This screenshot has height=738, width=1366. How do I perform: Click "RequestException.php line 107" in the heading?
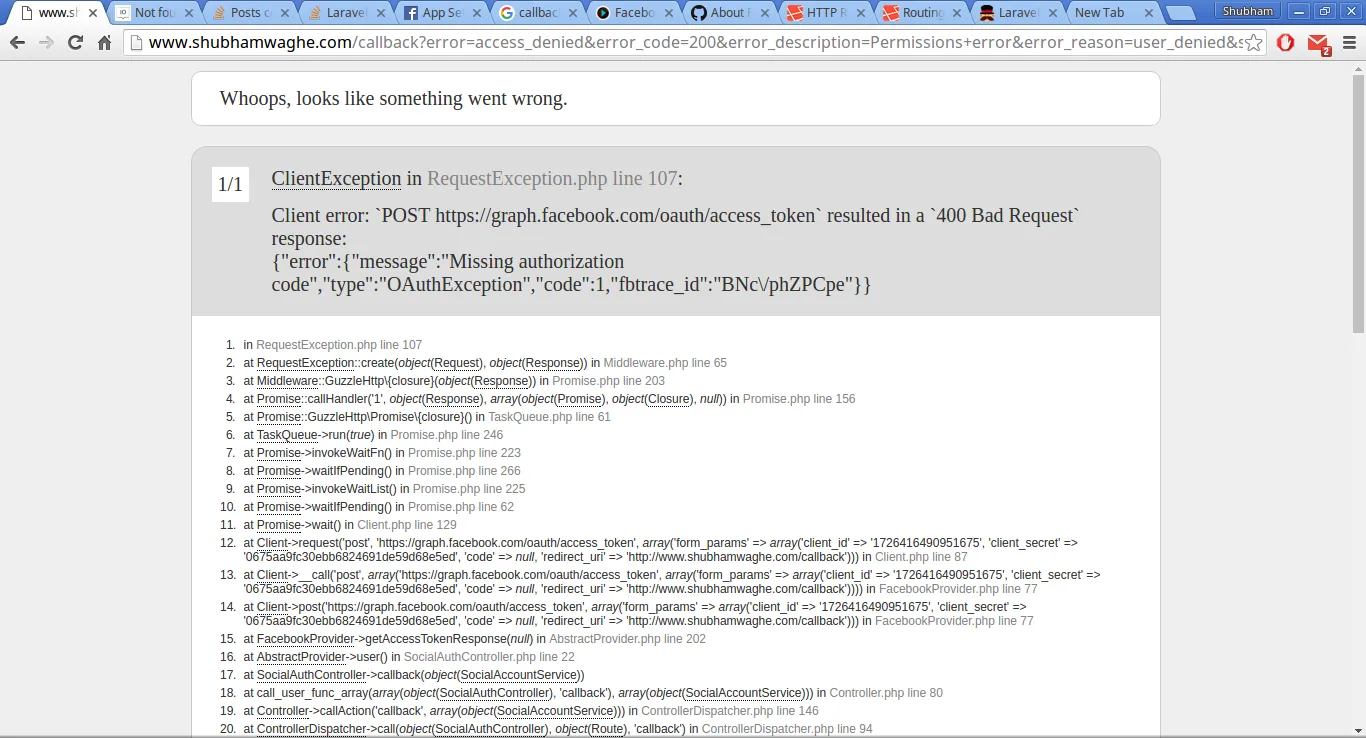pos(552,179)
